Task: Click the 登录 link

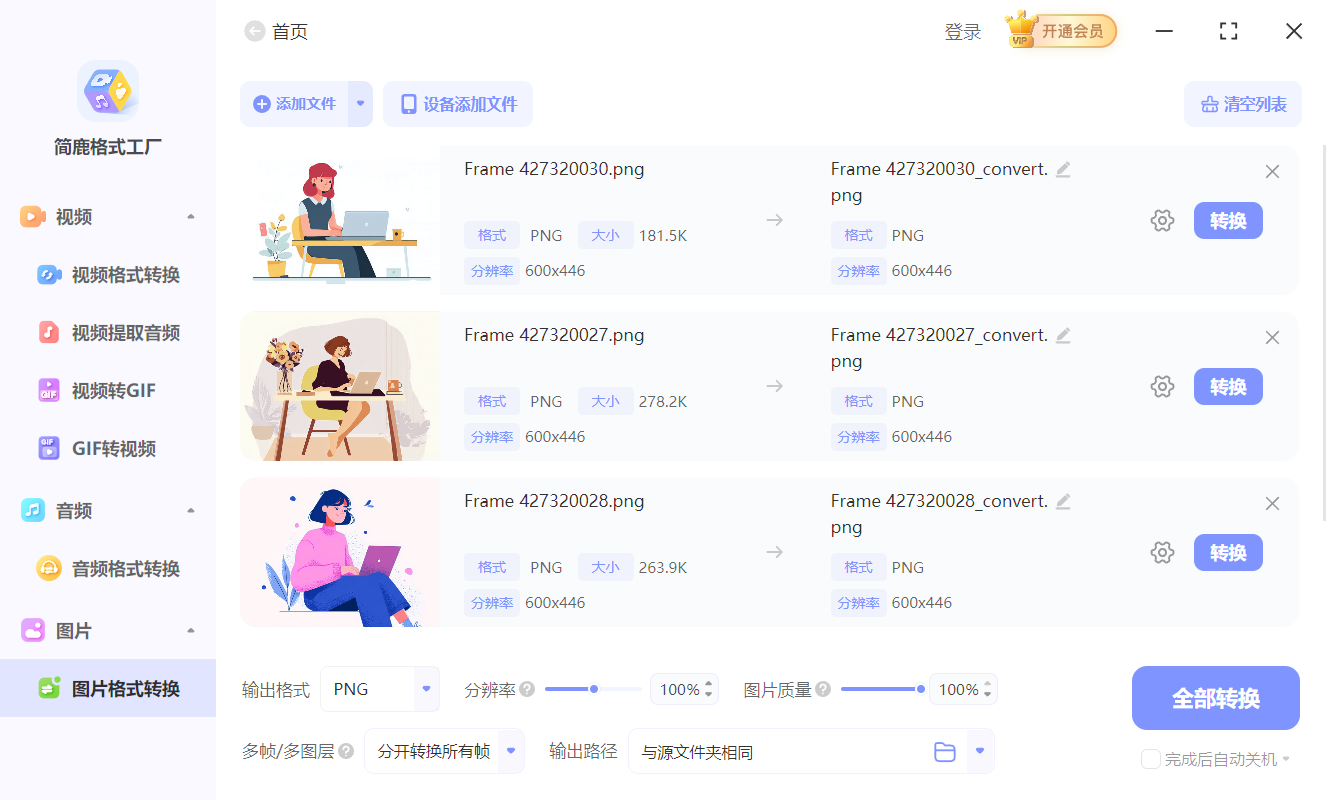Action: pyautogui.click(x=962, y=31)
